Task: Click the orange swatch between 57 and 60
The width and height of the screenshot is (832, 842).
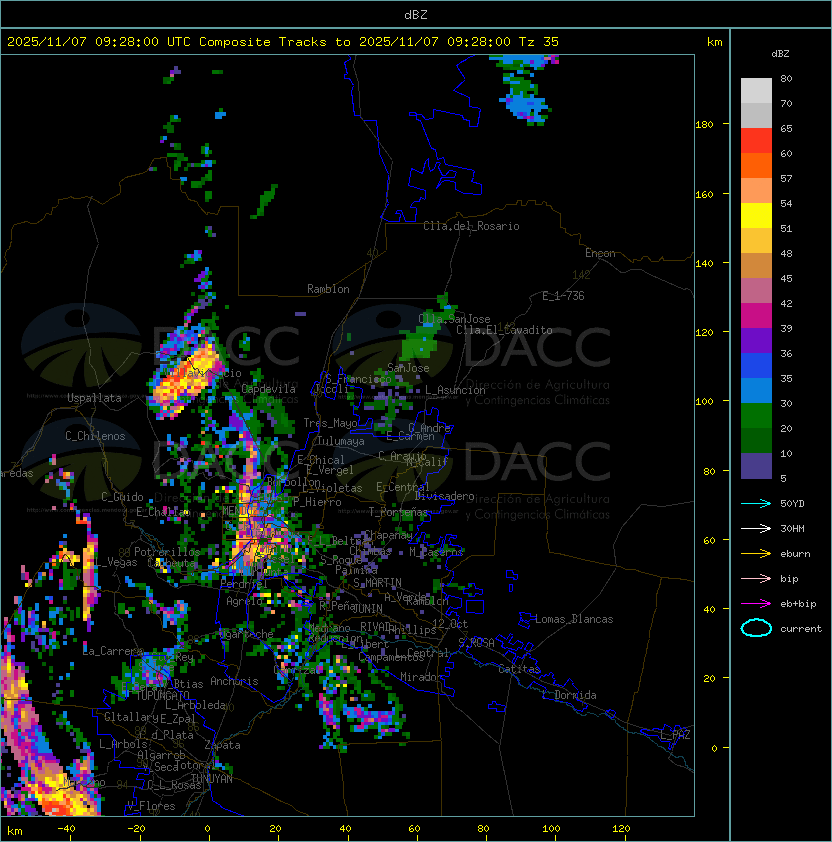Action: (756, 166)
